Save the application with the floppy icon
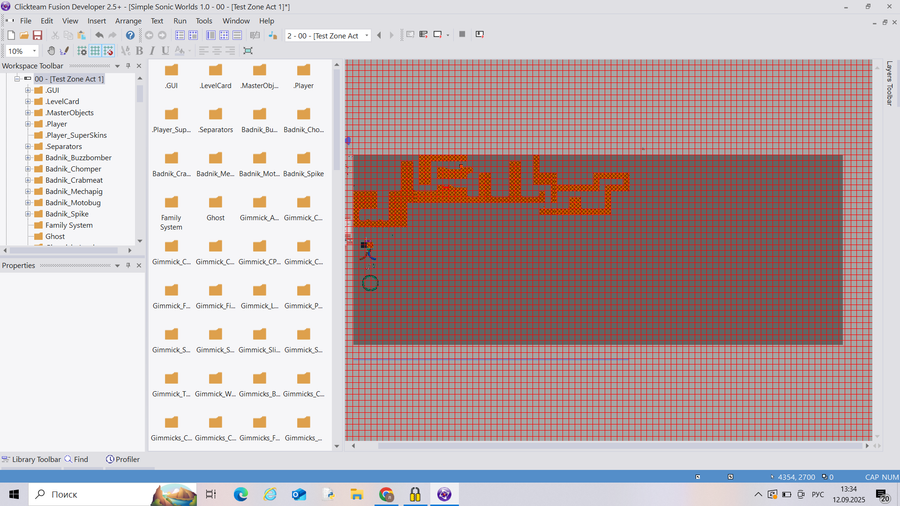900x506 pixels. click(37, 36)
